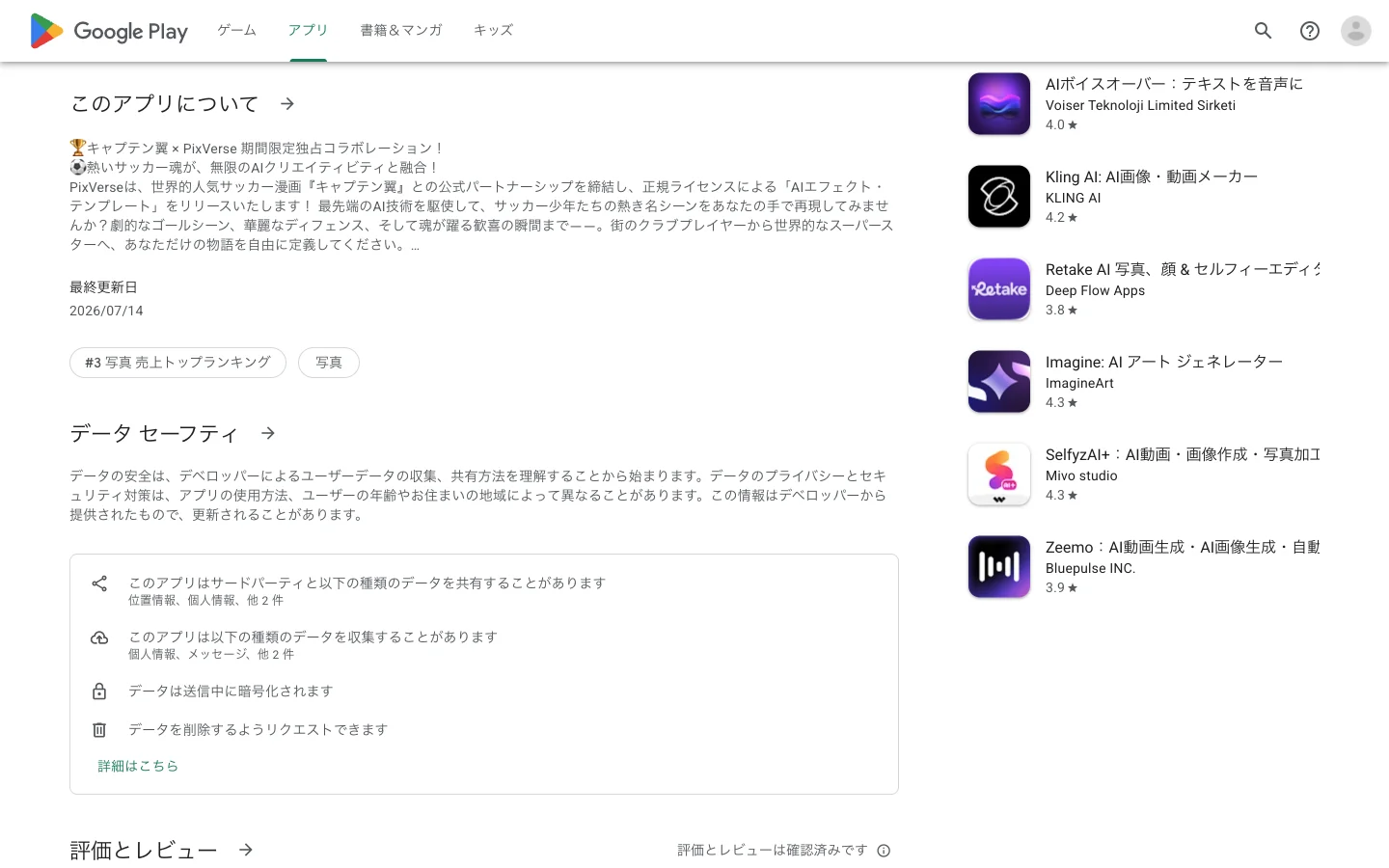
Task: Click arrow next to このアプリについて
Action: tap(287, 103)
